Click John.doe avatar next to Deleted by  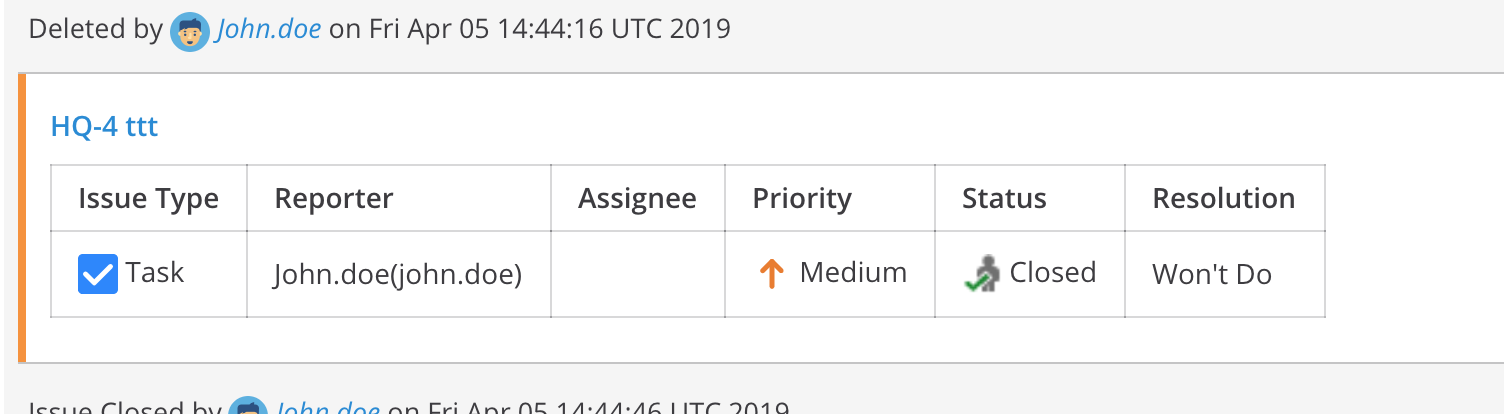click(x=190, y=31)
